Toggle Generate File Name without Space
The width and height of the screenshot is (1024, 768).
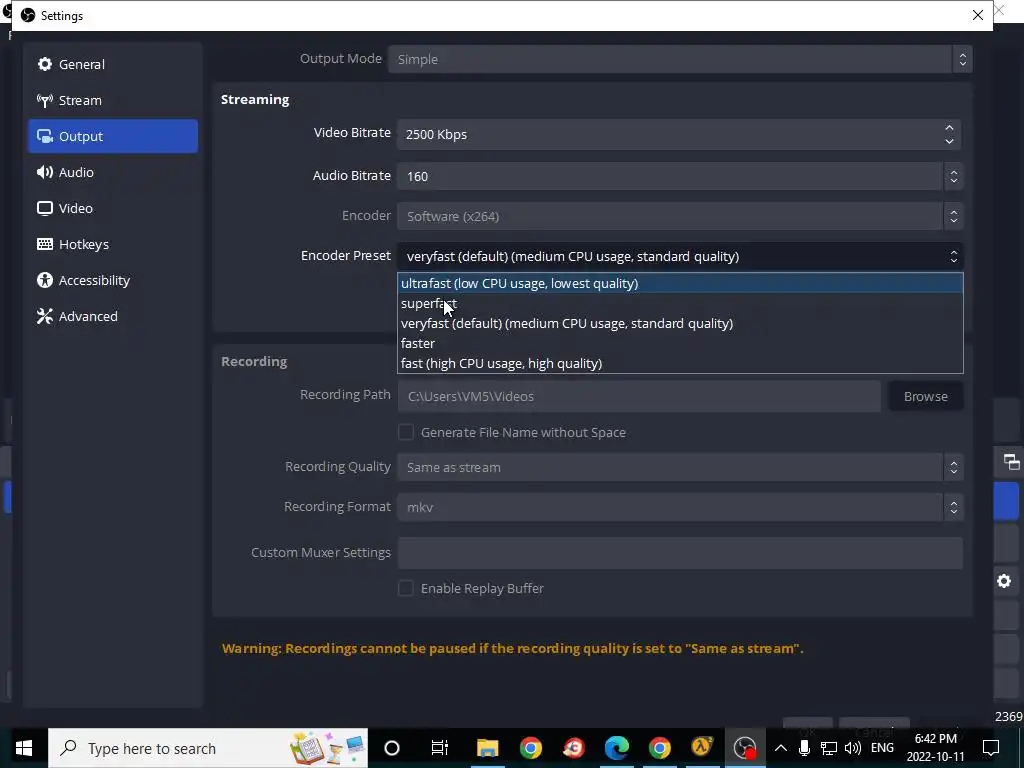coord(406,432)
